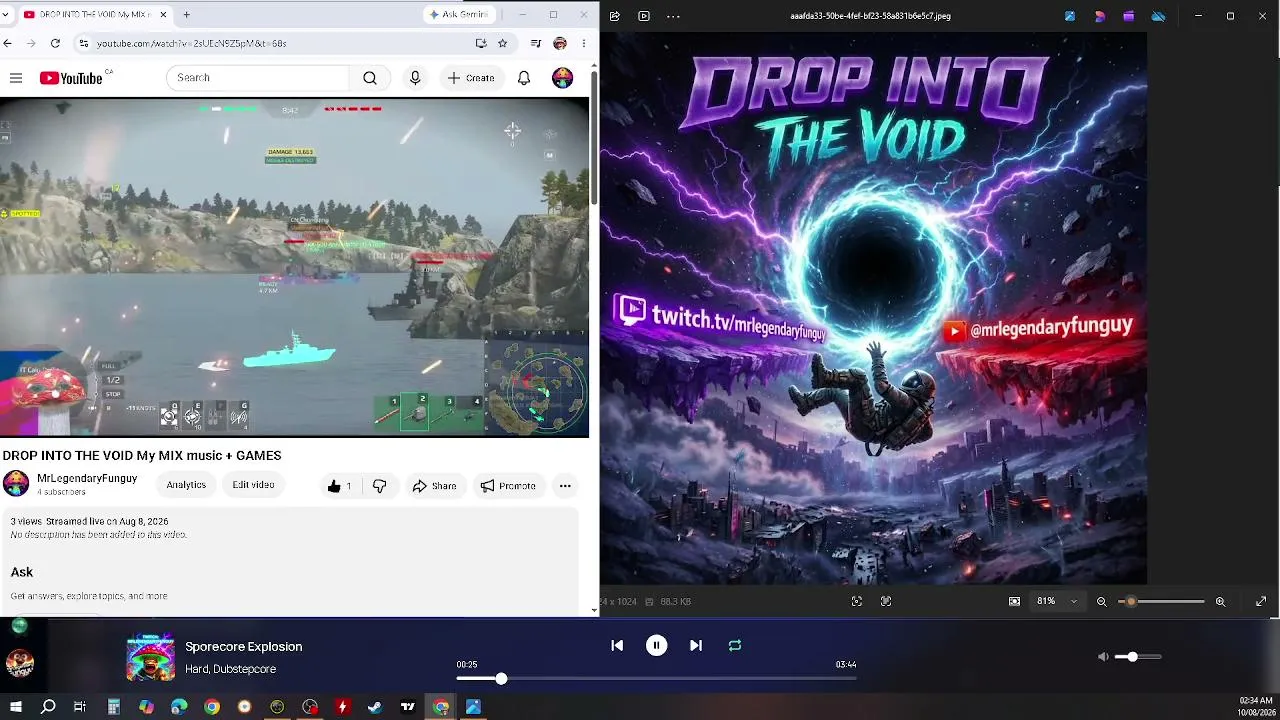The image size is (1280, 720).
Task: Click the Ask Gemini button
Action: [x=458, y=15]
